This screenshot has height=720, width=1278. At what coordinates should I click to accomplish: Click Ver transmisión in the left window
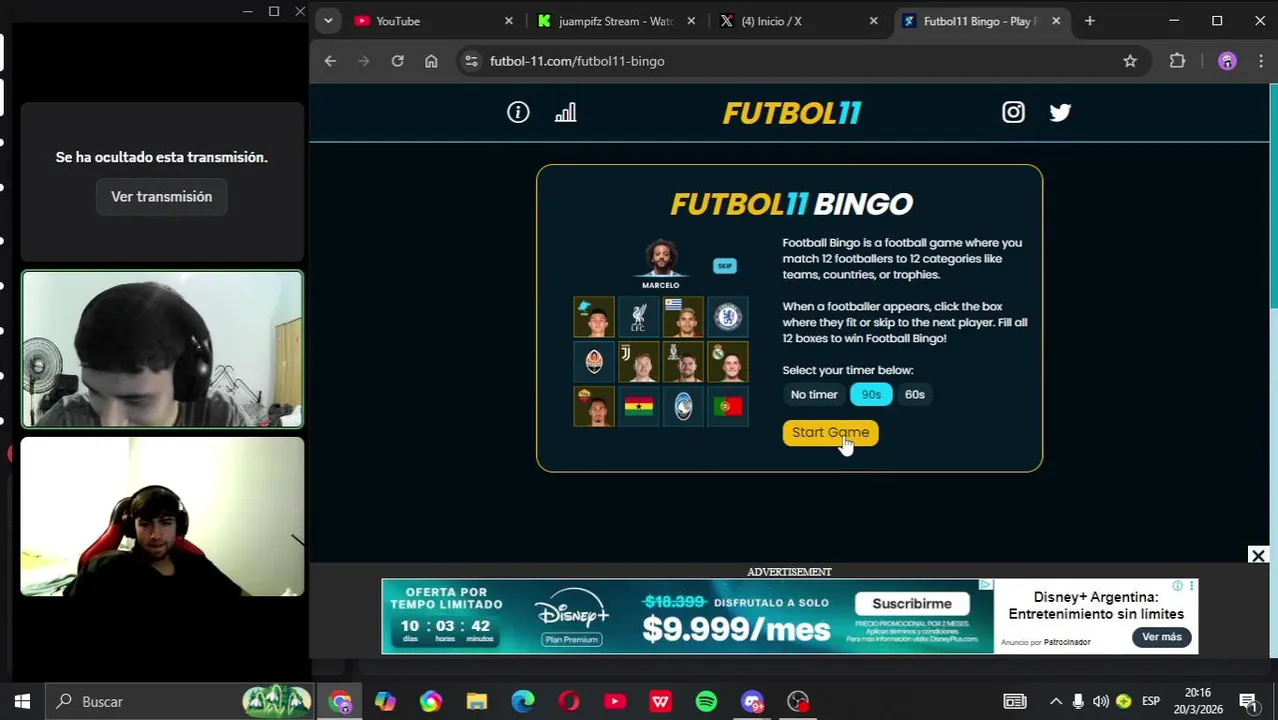pyautogui.click(x=161, y=197)
